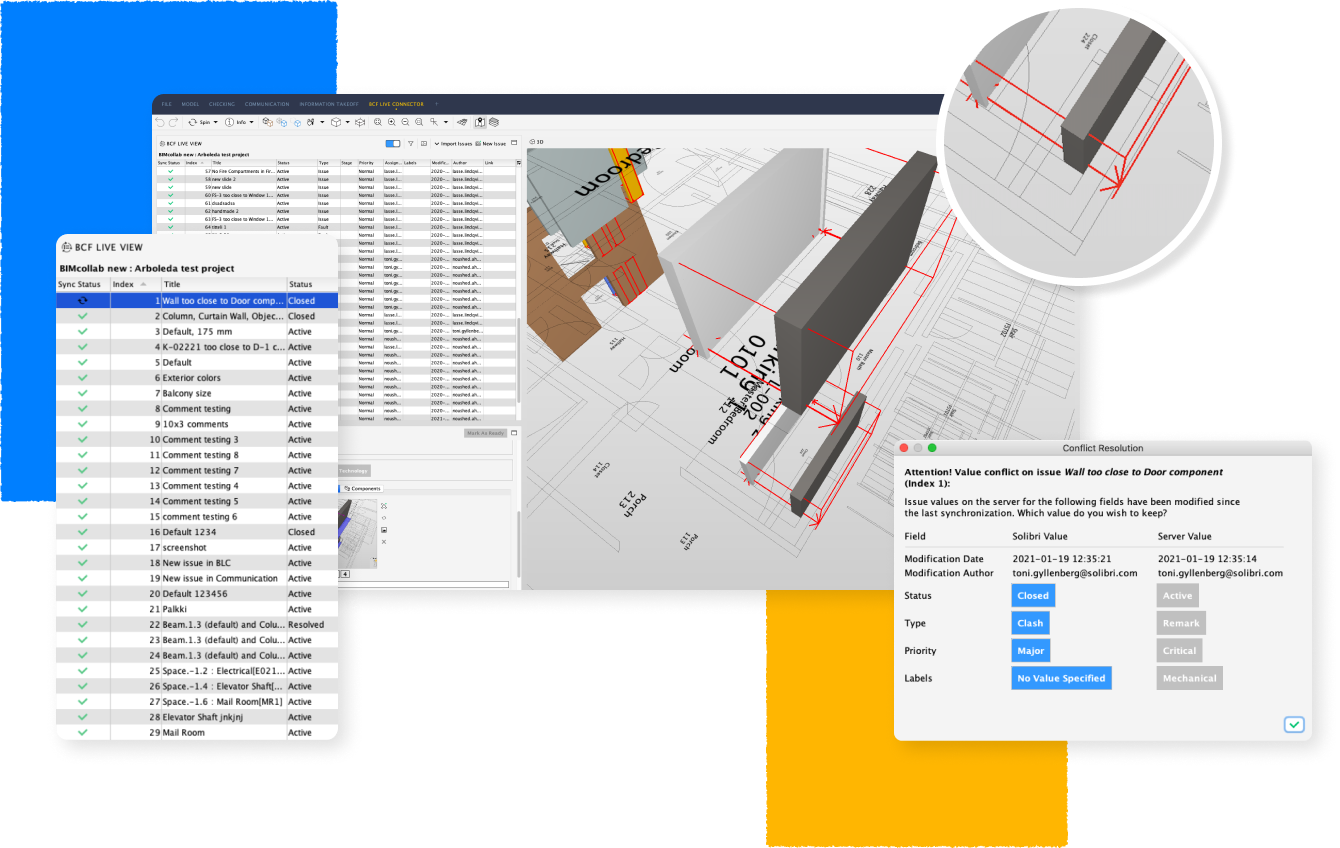The width and height of the screenshot is (1340, 848).
Task: Select issue '10x3 comments'
Action: 197,424
